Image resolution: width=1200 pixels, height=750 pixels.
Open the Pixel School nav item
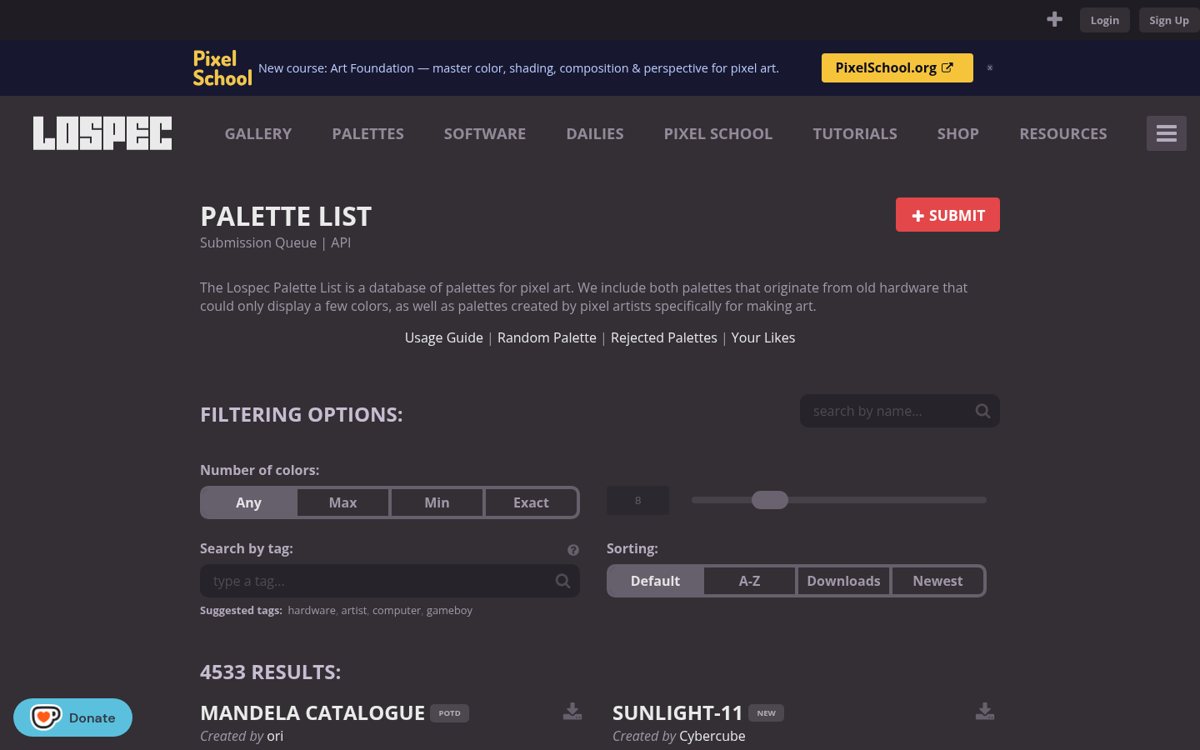718,134
